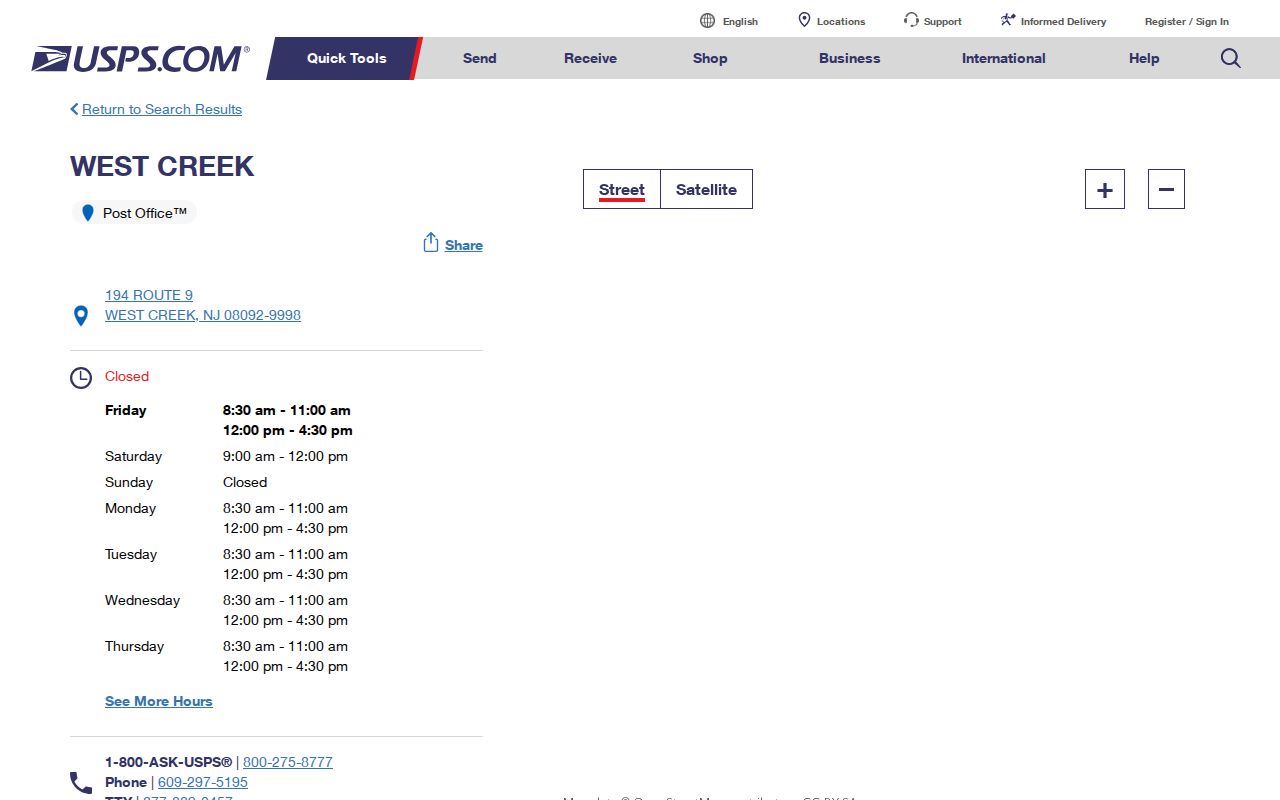This screenshot has width=1280, height=800.
Task: Open the Receive menu
Action: [590, 58]
